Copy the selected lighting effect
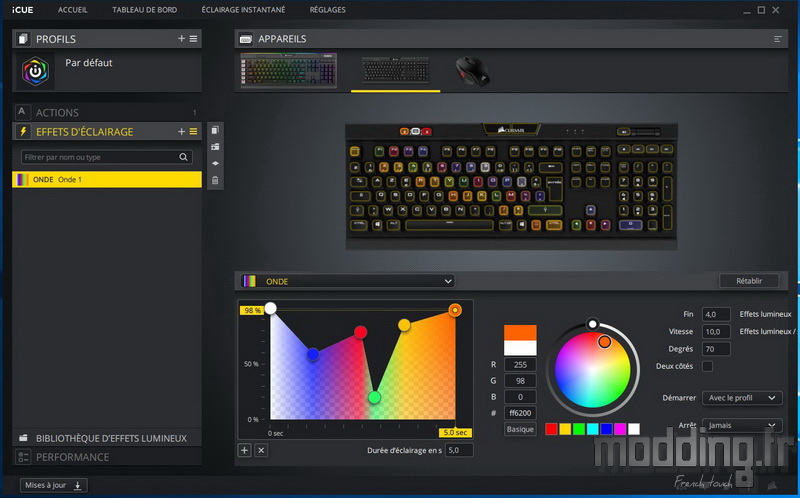 tap(215, 130)
